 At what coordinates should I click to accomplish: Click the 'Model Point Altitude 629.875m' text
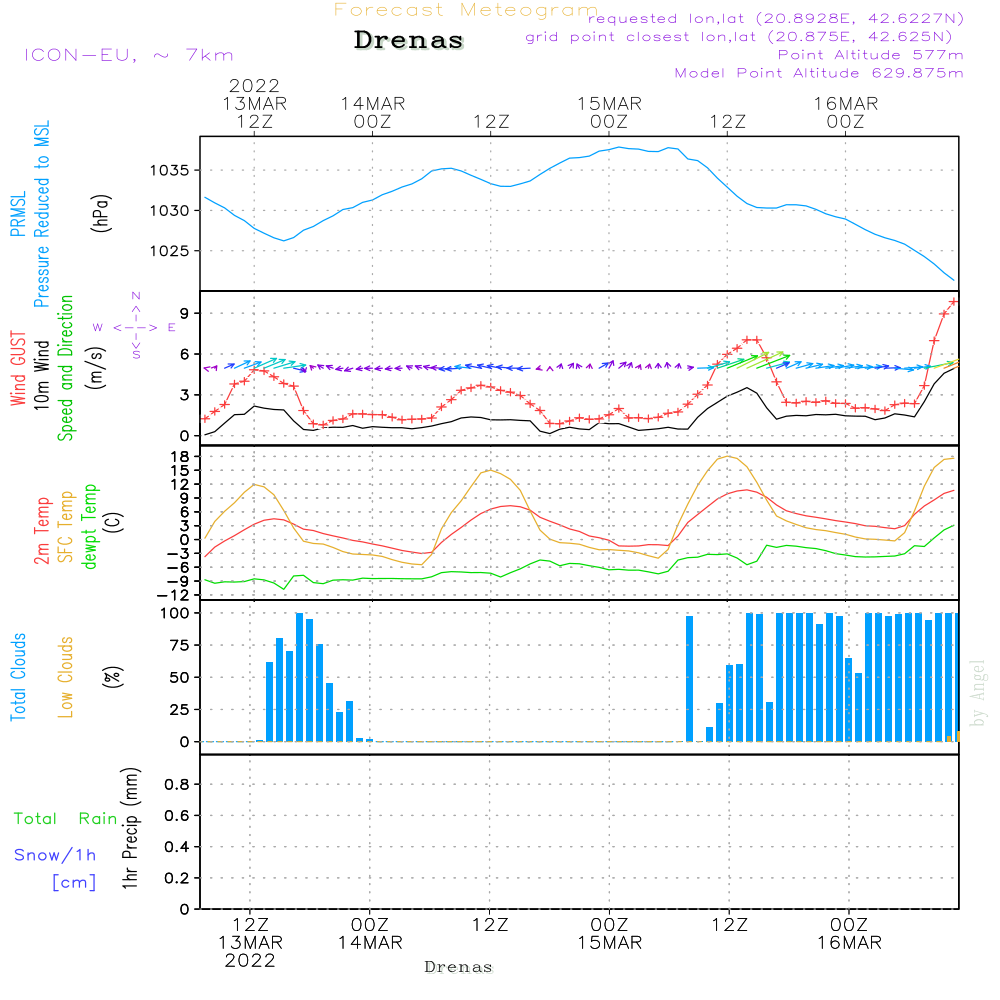(x=819, y=73)
